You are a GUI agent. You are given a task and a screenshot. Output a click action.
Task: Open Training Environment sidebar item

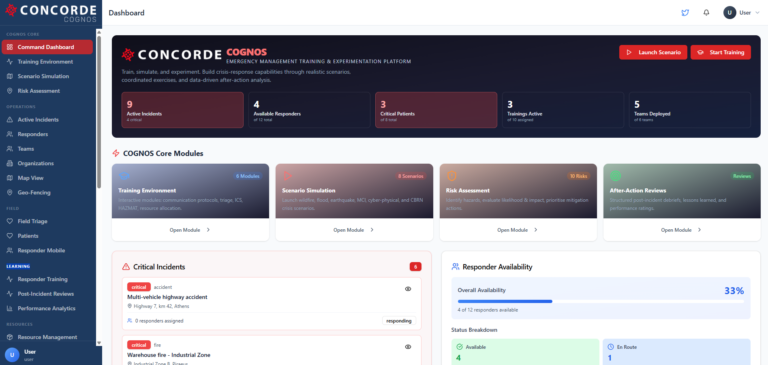click(x=47, y=62)
